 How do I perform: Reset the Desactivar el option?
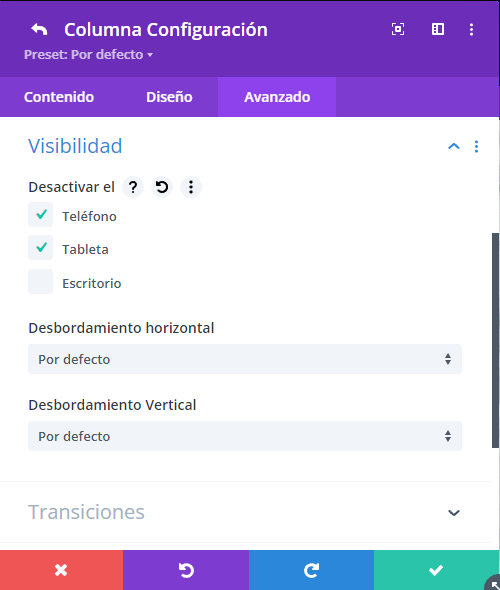(162, 187)
